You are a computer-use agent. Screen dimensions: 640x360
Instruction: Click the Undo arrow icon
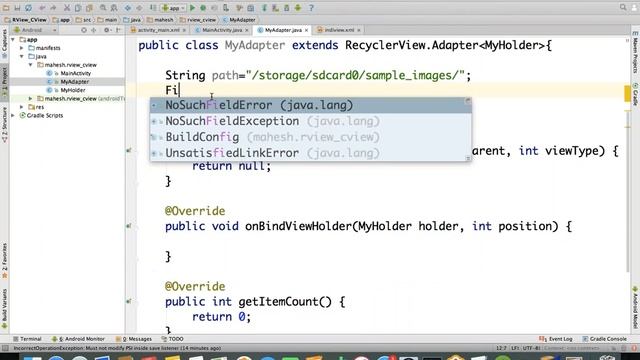42,8
